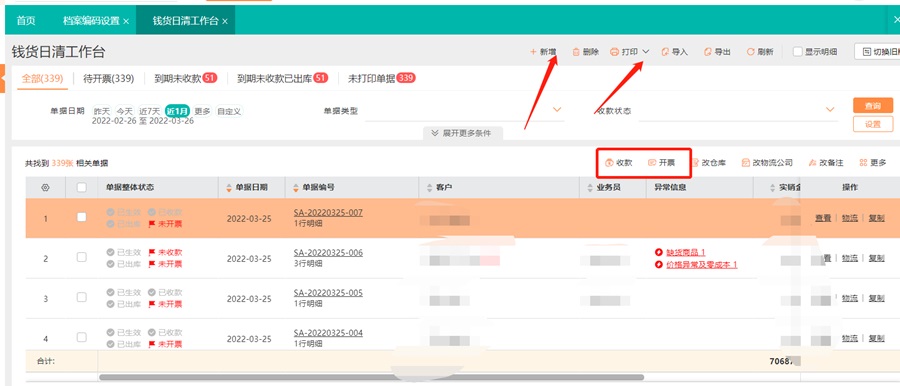Click the 删除 trash icon

coord(576,52)
